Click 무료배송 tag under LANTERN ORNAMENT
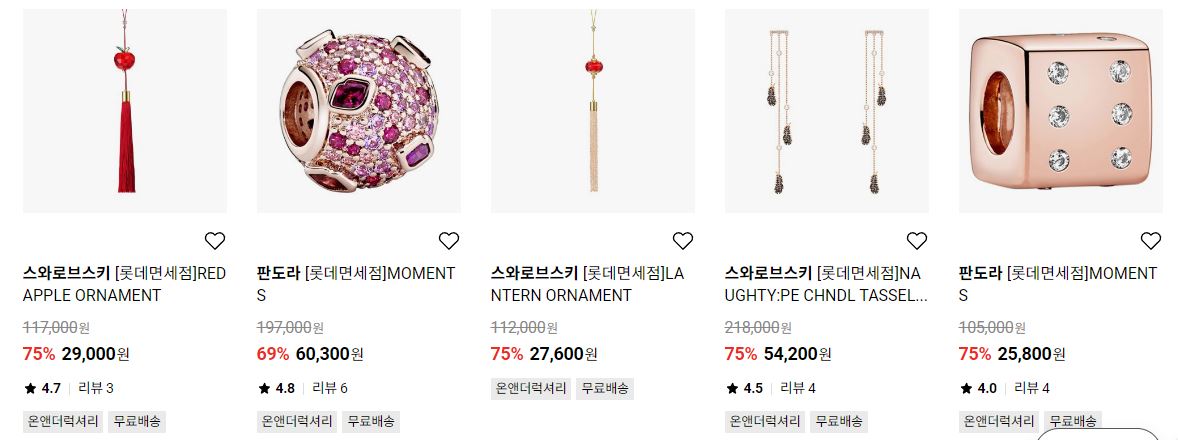The image size is (1178, 440). (x=605, y=389)
